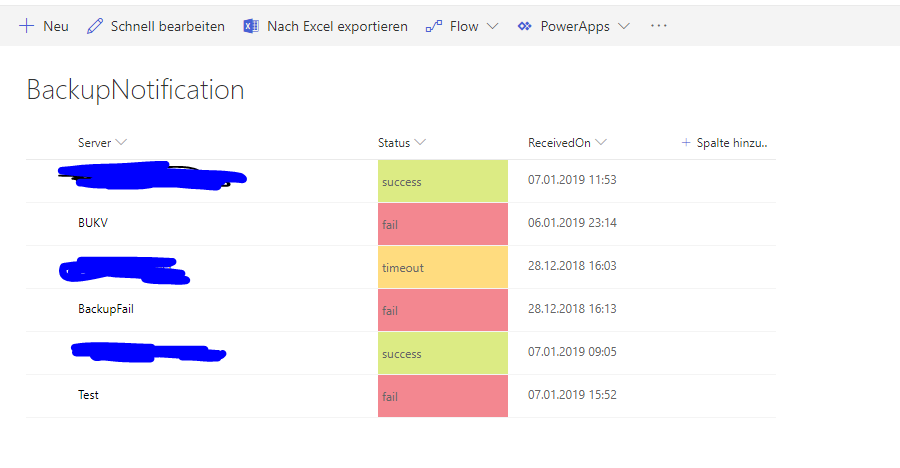900x468 pixels.
Task: Click the PowerApps diamond icon
Action: (x=525, y=26)
